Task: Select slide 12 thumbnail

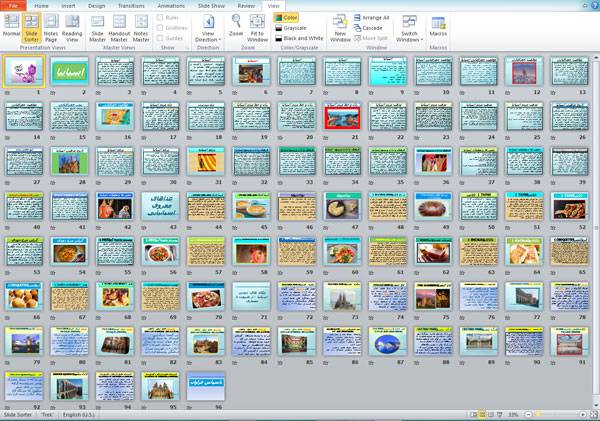Action: pos(524,71)
